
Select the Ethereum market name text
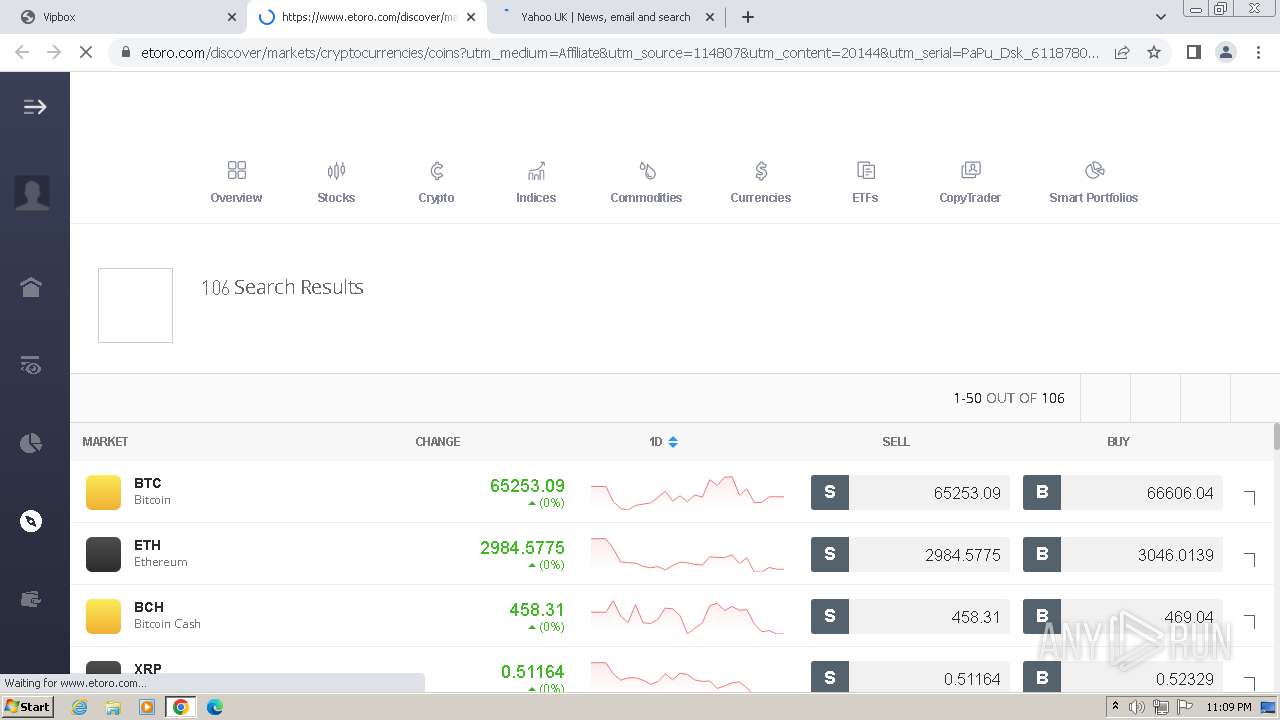pyautogui.click(x=161, y=562)
